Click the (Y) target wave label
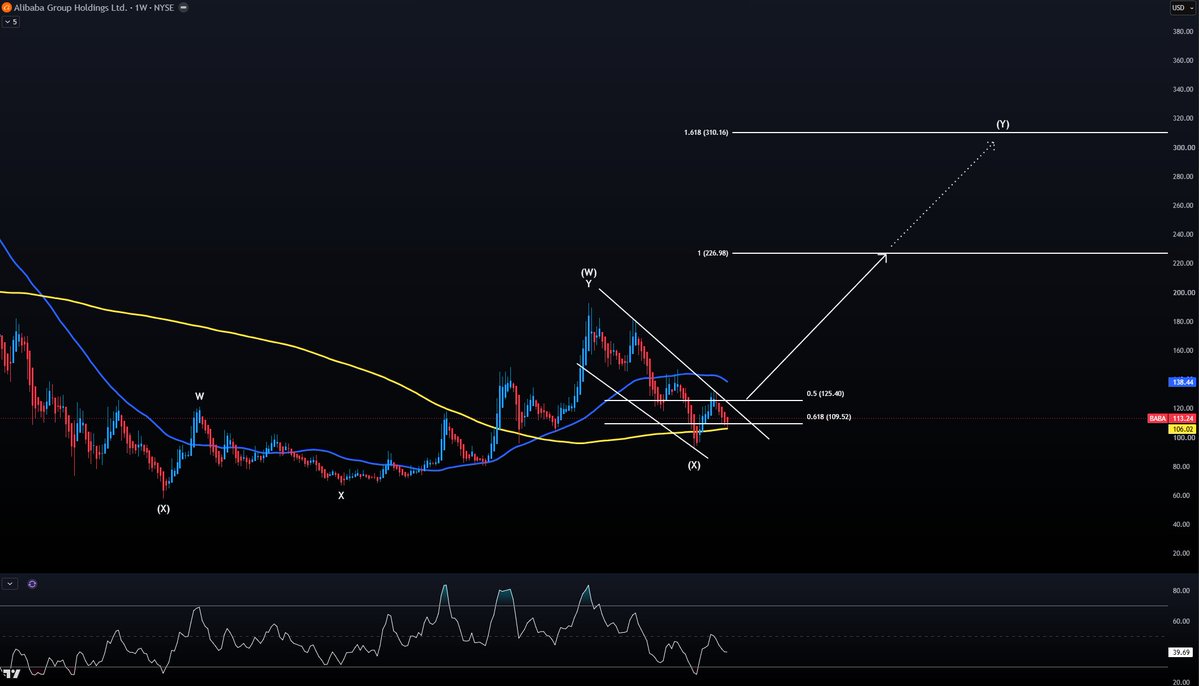1199x686 pixels. pos(1002,124)
